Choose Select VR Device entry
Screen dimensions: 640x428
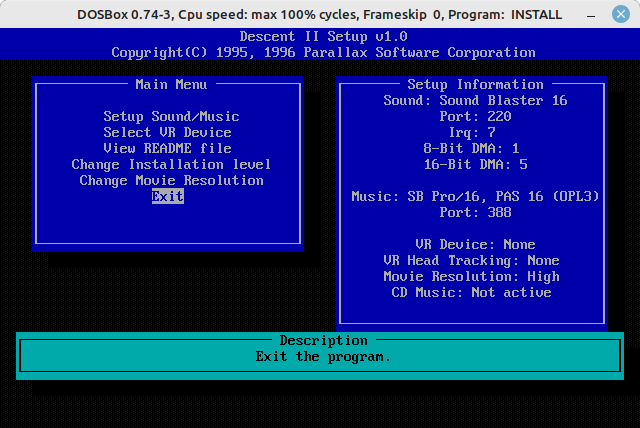click(x=167, y=133)
